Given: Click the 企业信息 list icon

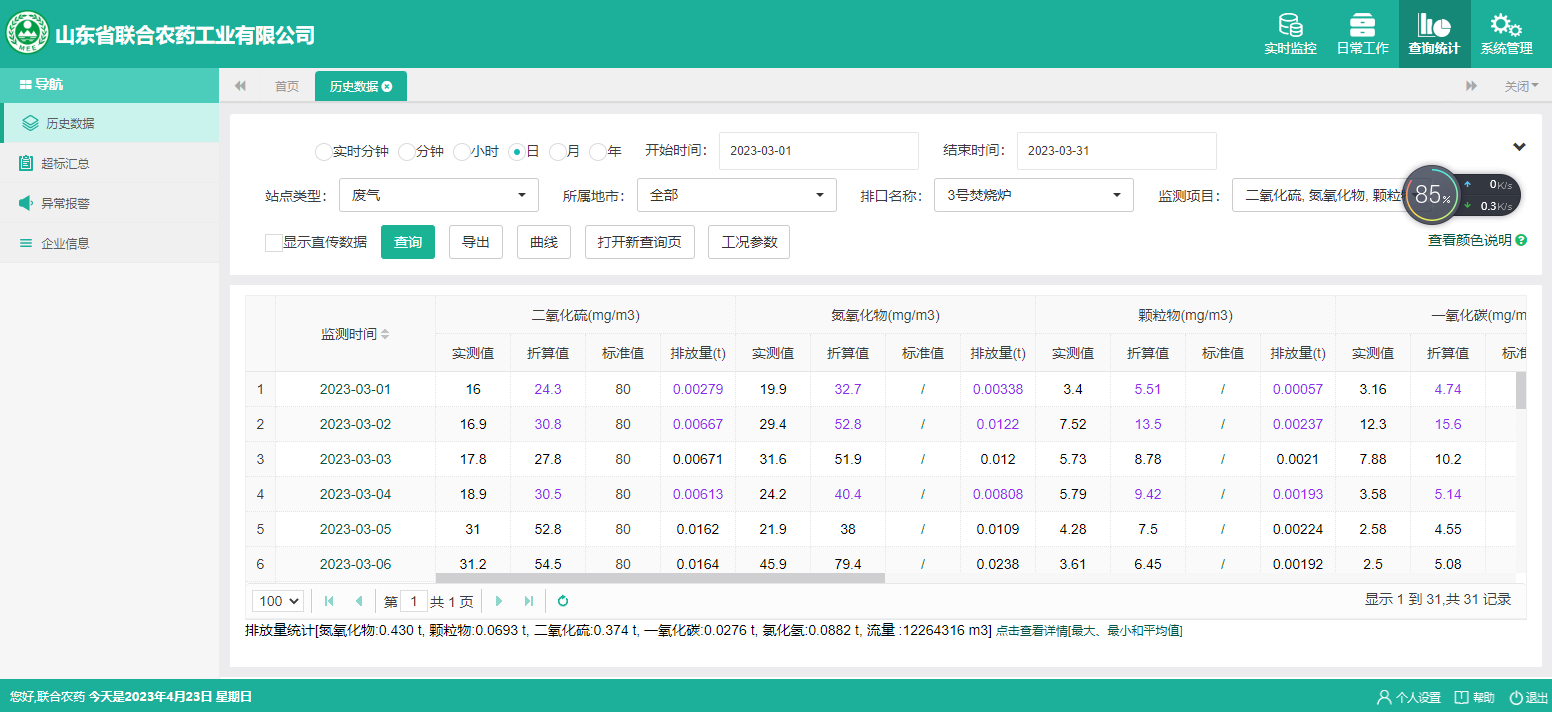Looking at the screenshot, I should coord(26,243).
